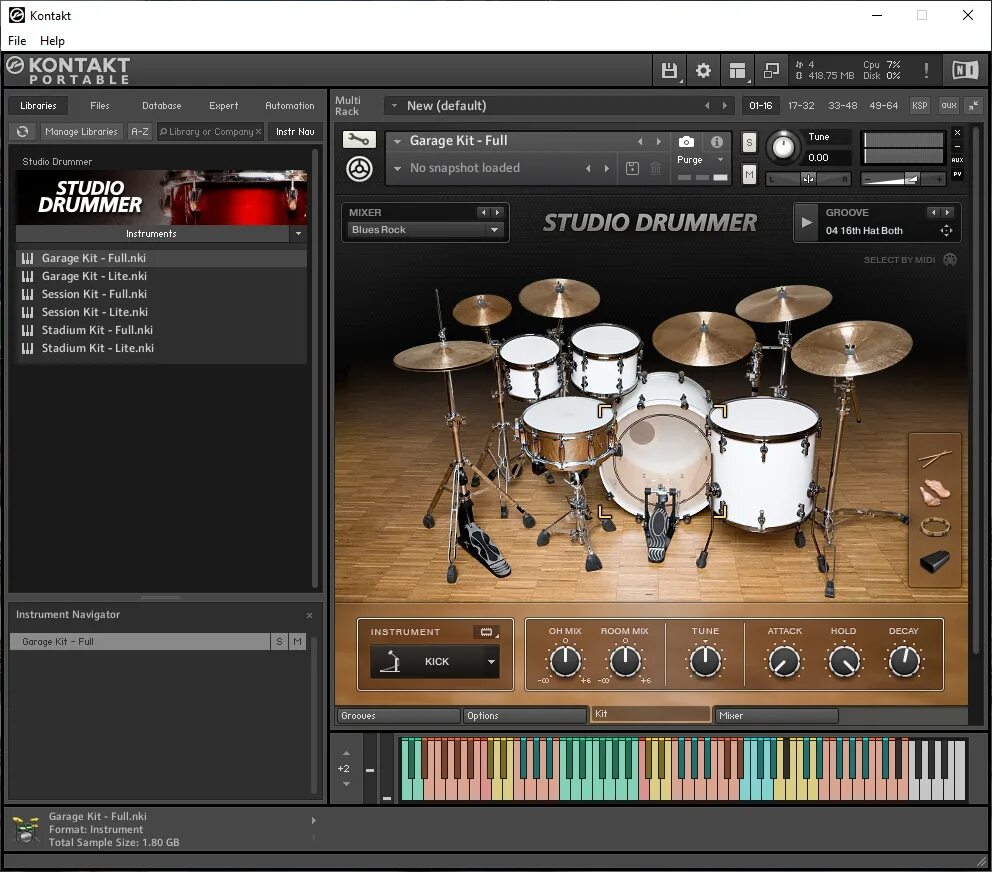This screenshot has height=872, width=992.
Task: Solo Garage Kit in Instrument Navigator
Action: 279,642
